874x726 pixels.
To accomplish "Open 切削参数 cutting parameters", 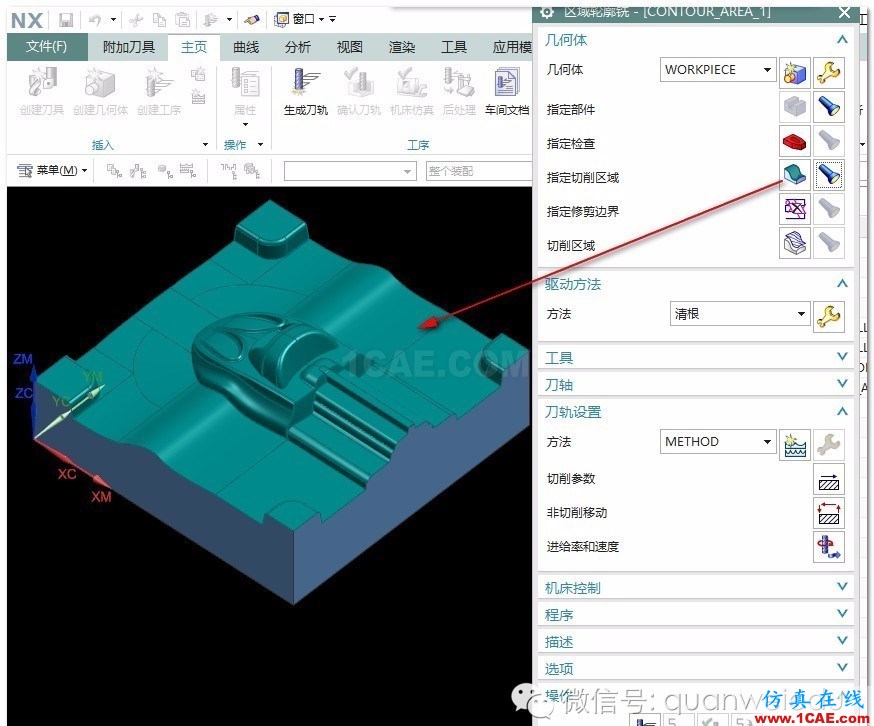I will click(x=829, y=480).
